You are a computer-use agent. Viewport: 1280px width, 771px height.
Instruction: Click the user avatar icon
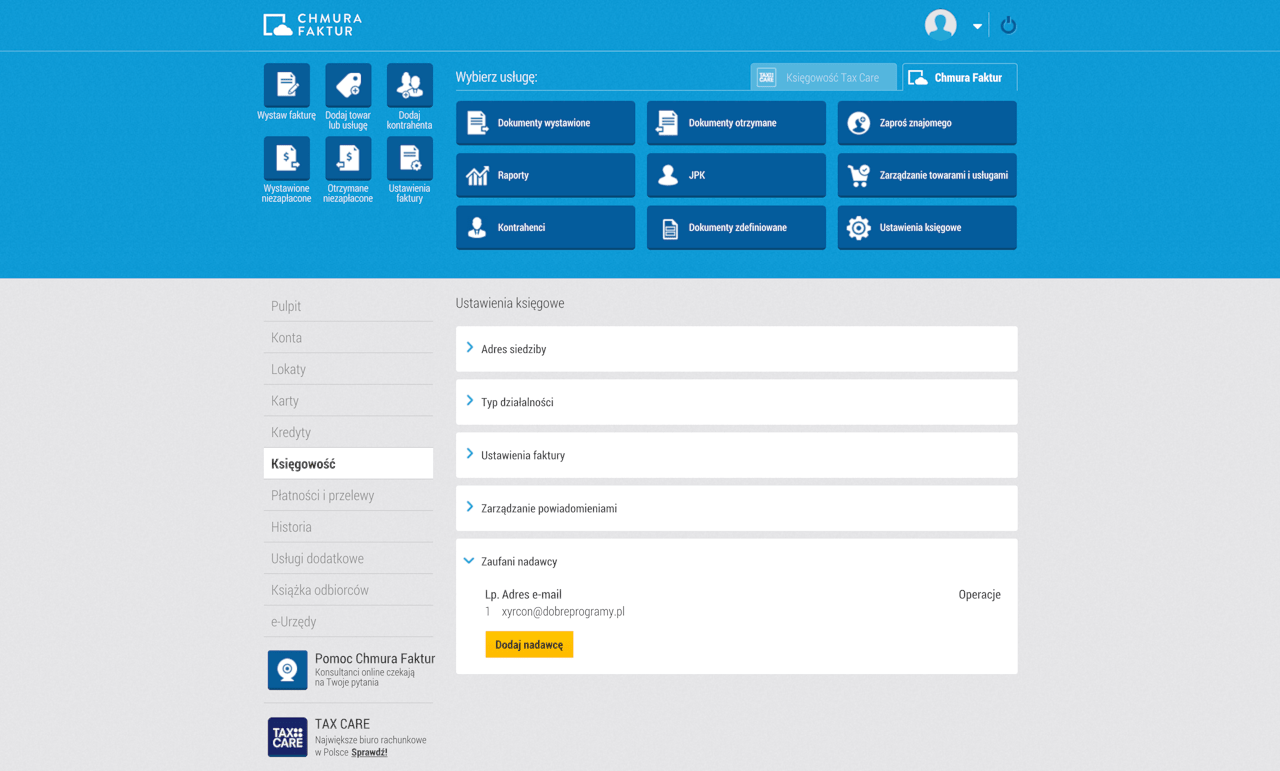tap(940, 25)
